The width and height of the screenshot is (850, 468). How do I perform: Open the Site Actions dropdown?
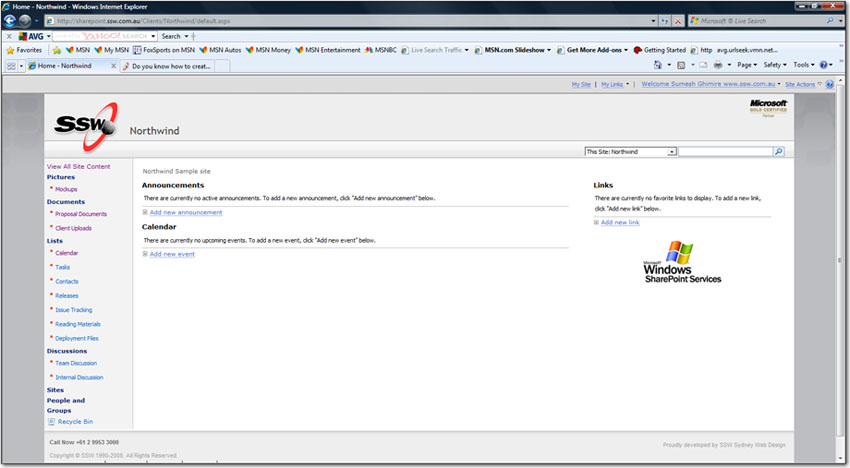pyautogui.click(x=802, y=85)
